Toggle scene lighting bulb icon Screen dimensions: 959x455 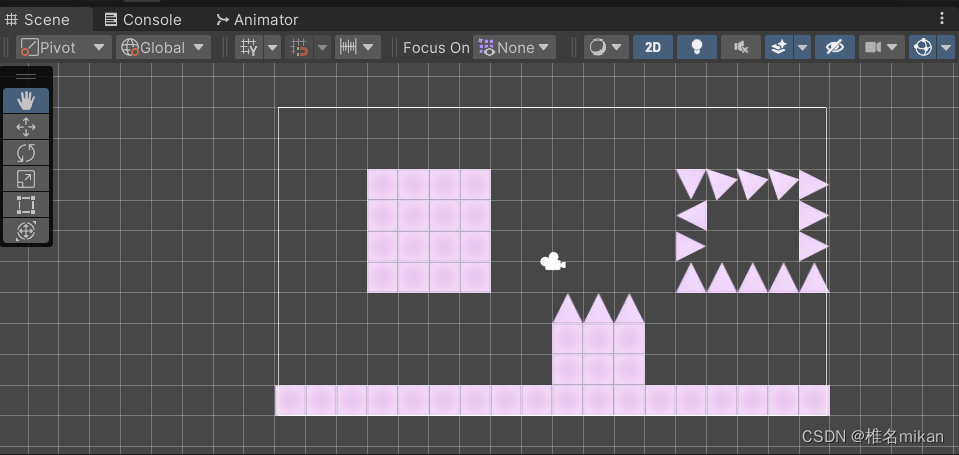(697, 47)
